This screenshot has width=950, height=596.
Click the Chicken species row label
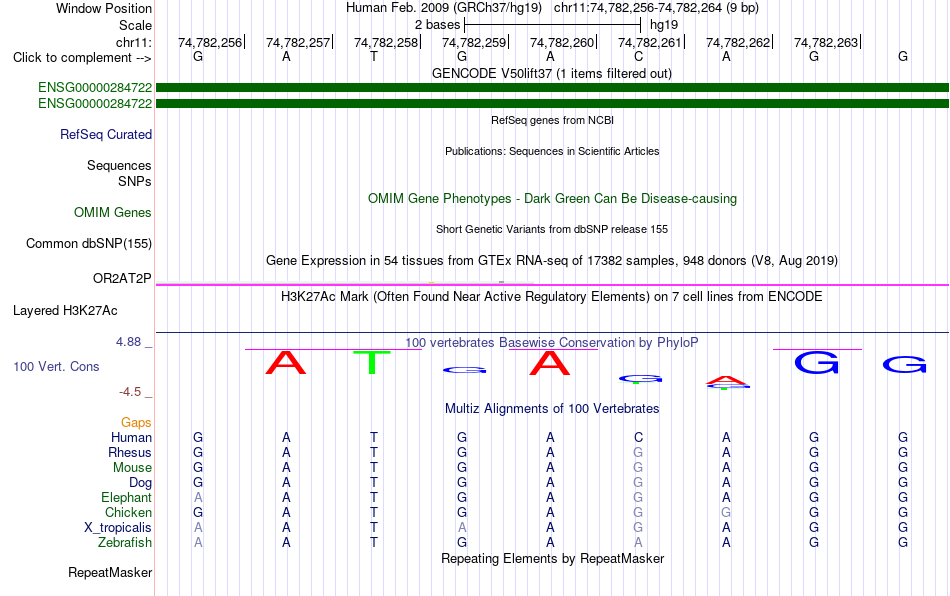click(128, 512)
